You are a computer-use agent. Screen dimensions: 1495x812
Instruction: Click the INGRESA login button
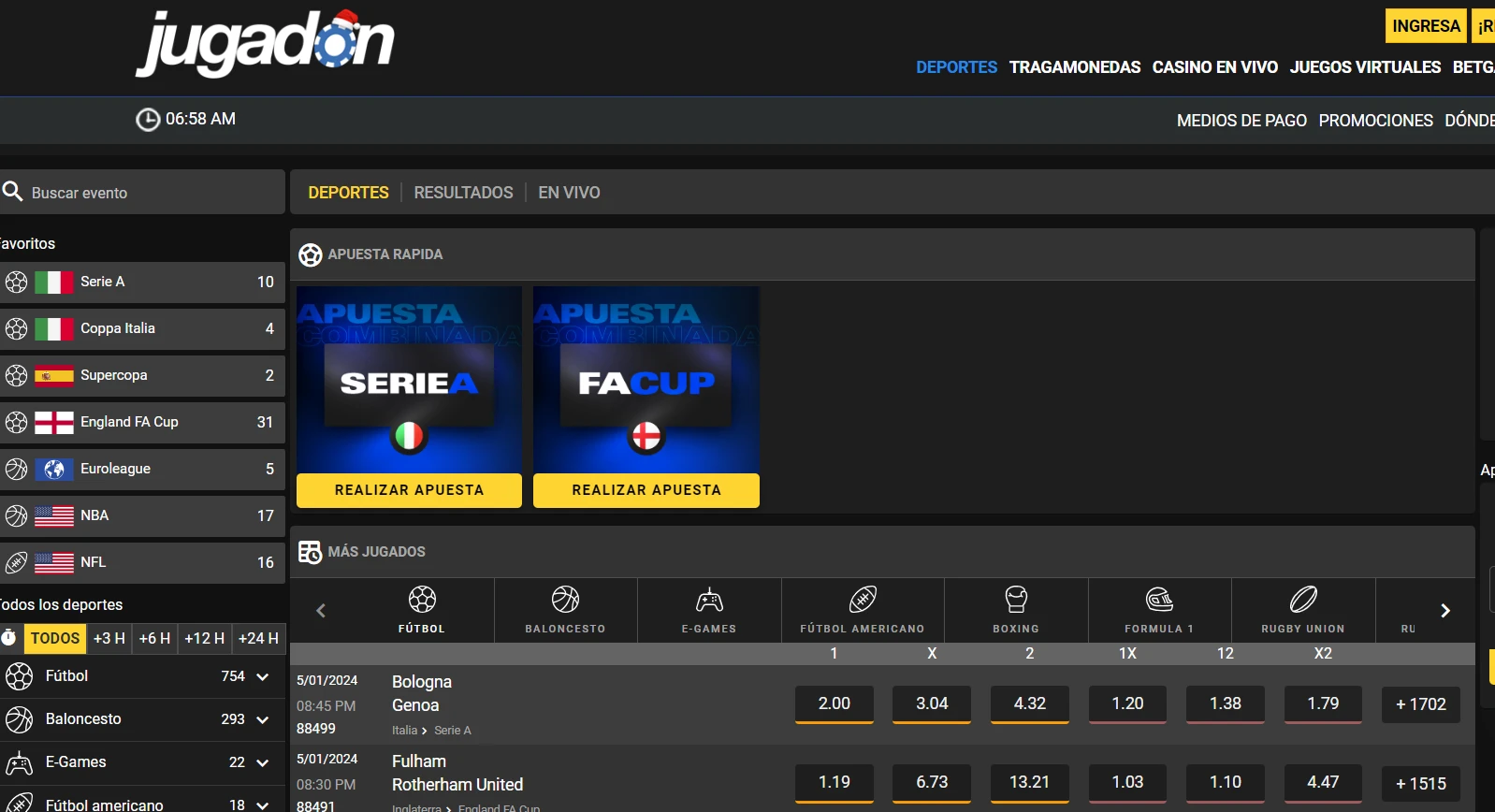point(1426,26)
